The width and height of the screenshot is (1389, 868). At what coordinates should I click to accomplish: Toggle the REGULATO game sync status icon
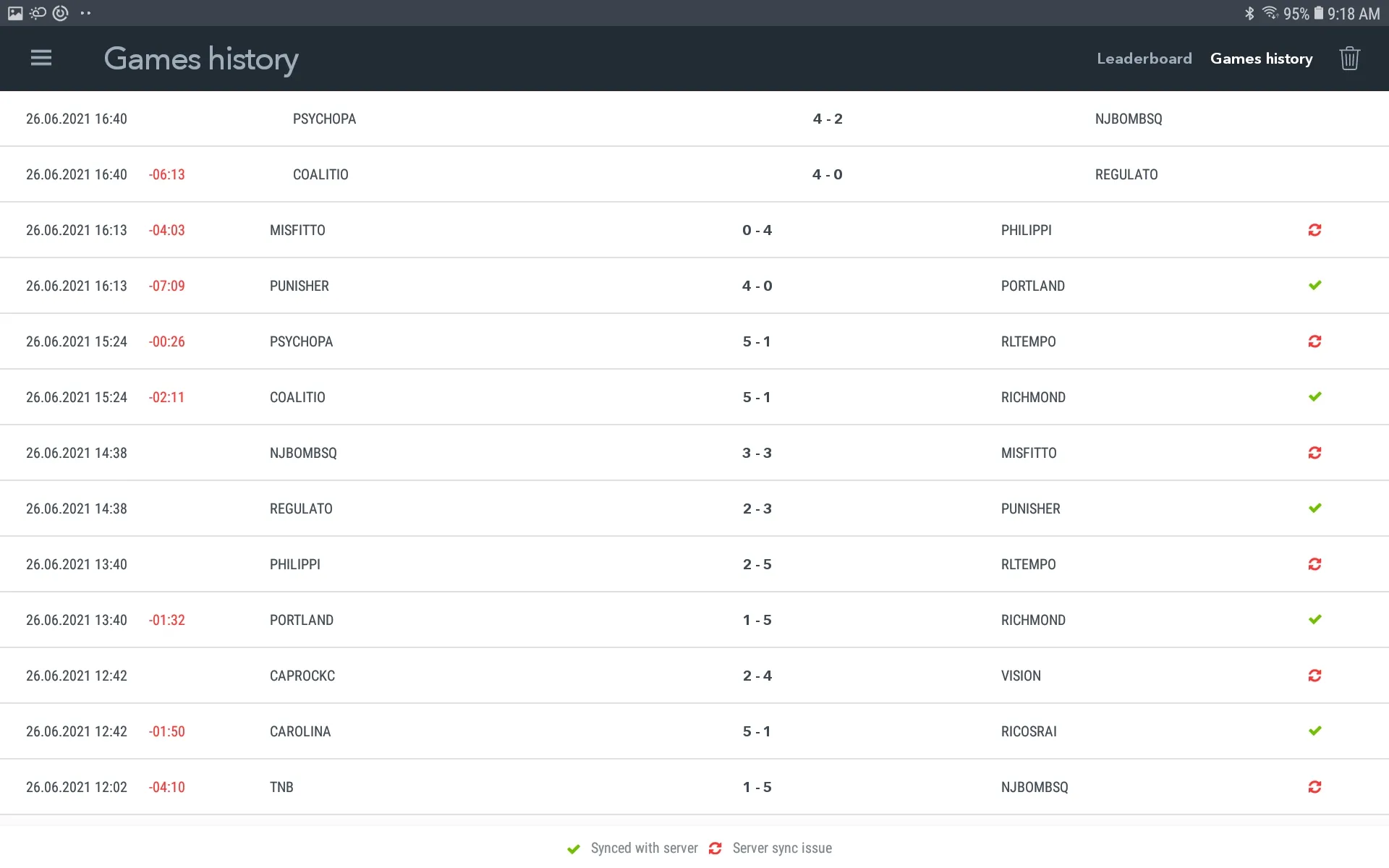tap(1314, 508)
